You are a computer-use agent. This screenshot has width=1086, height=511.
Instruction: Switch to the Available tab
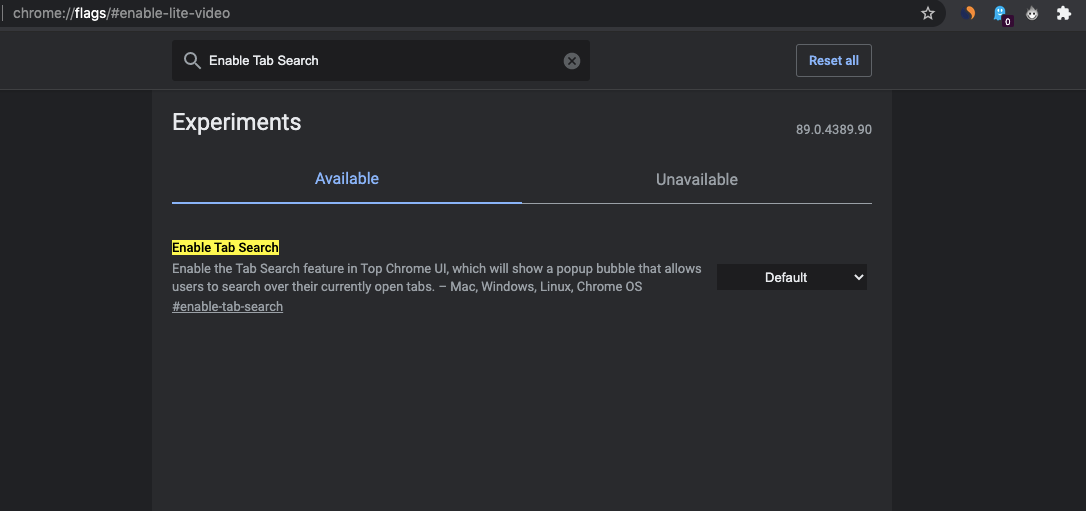tap(347, 179)
